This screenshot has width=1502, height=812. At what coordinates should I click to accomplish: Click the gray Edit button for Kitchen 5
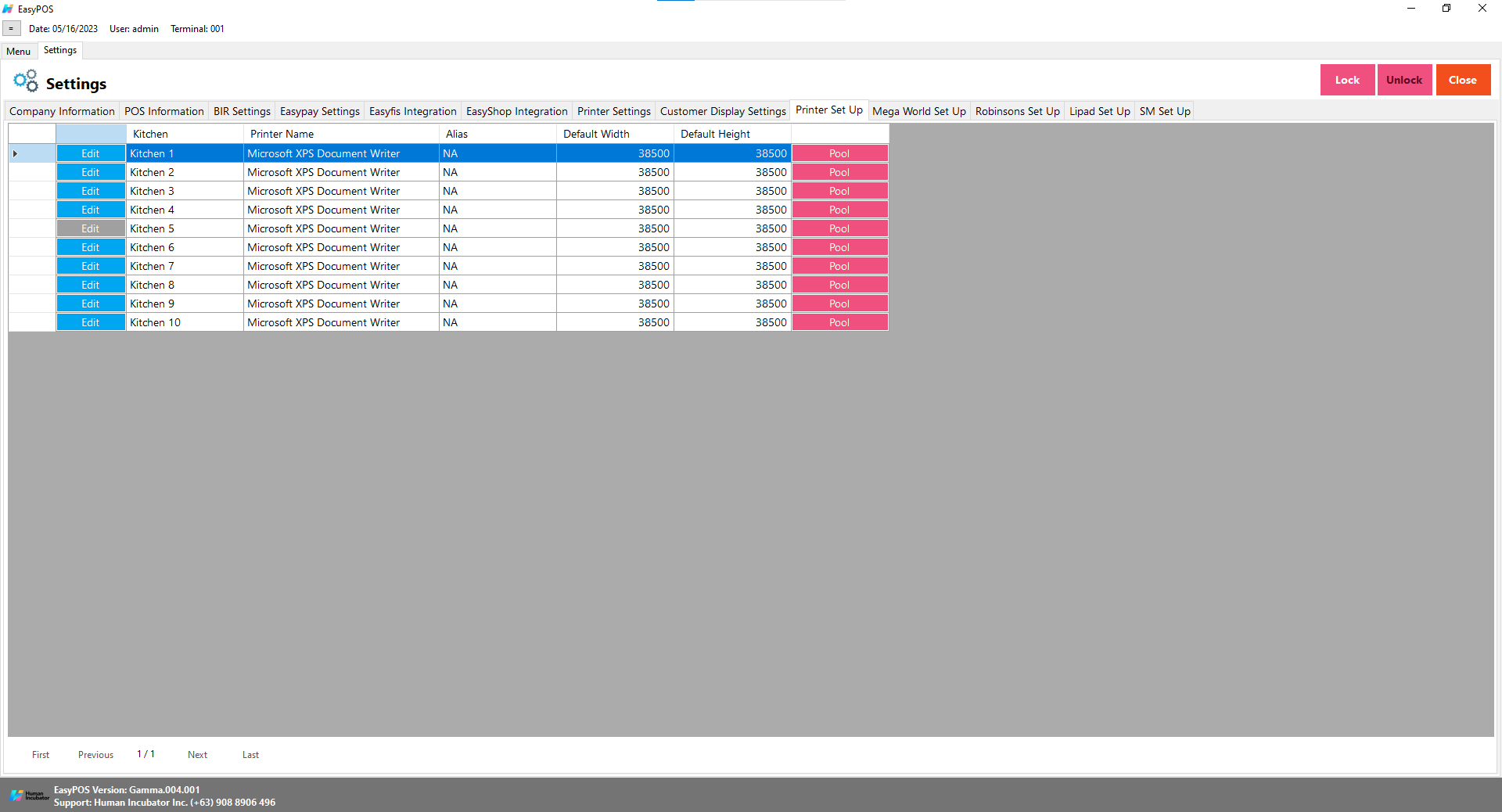click(91, 228)
